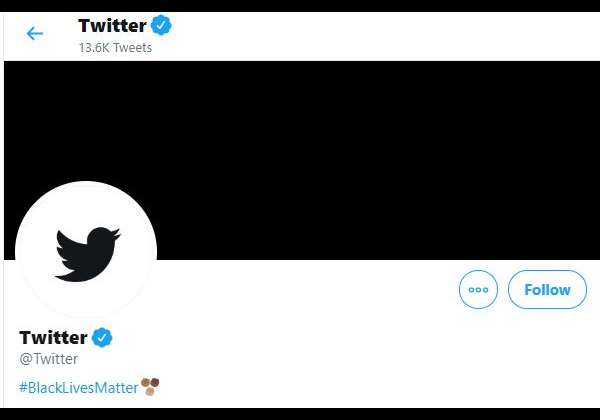Click the verified badge beside the header title

click(162, 25)
